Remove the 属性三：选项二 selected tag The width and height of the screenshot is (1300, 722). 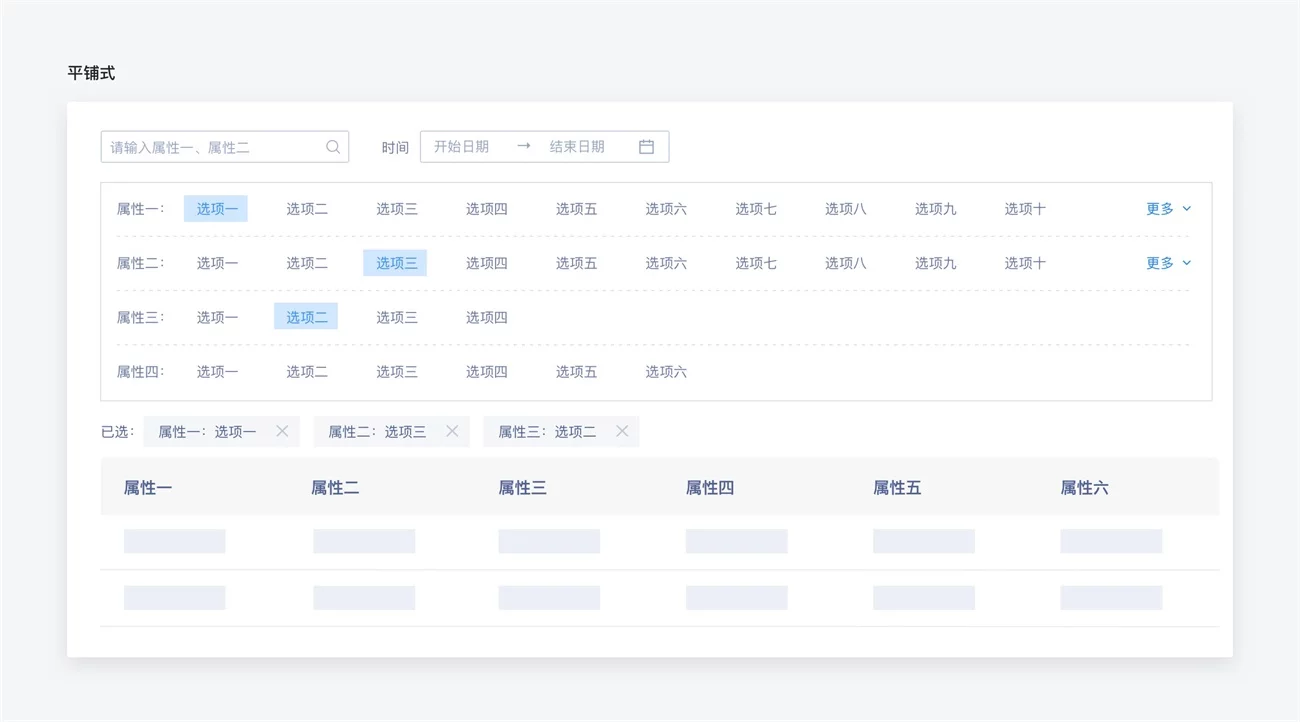(x=622, y=431)
